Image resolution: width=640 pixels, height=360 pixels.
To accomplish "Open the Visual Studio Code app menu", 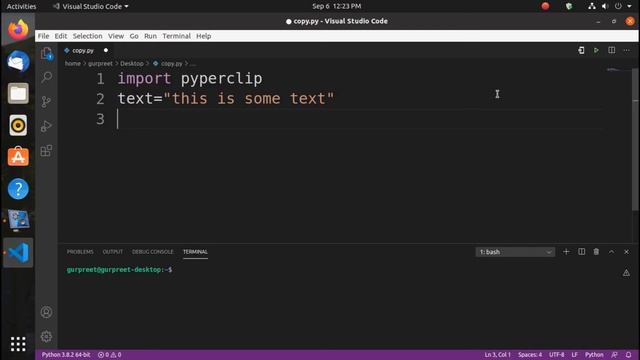I will (91, 6).
